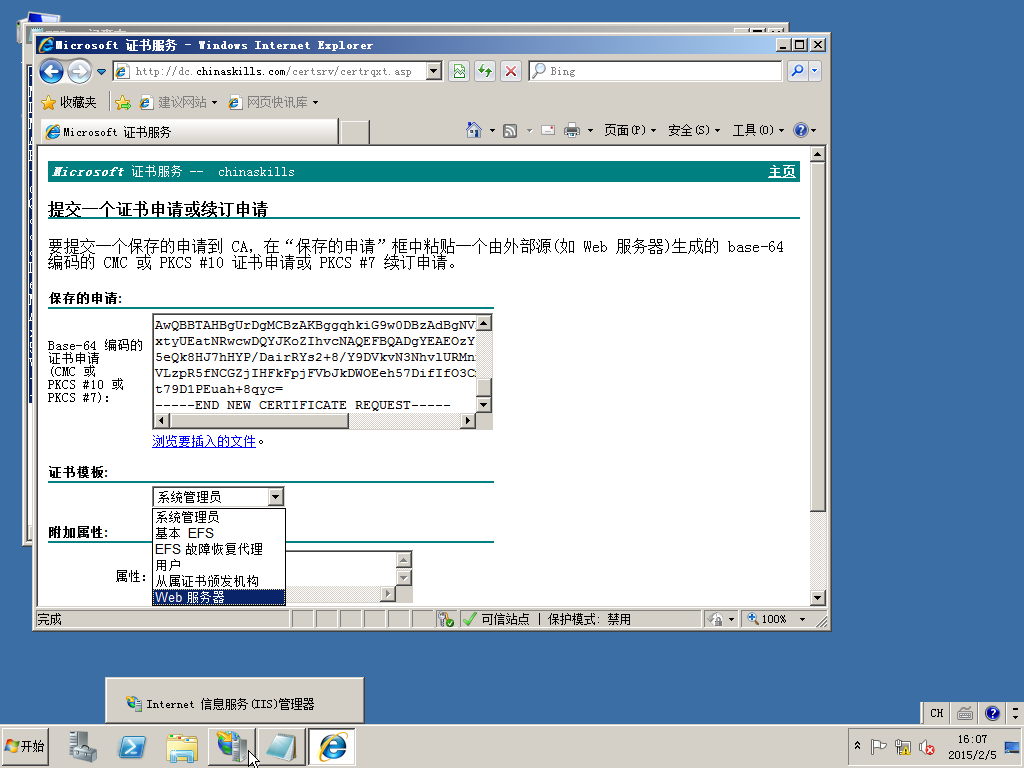
Task: Open the 开始 Start menu
Action: 25,746
